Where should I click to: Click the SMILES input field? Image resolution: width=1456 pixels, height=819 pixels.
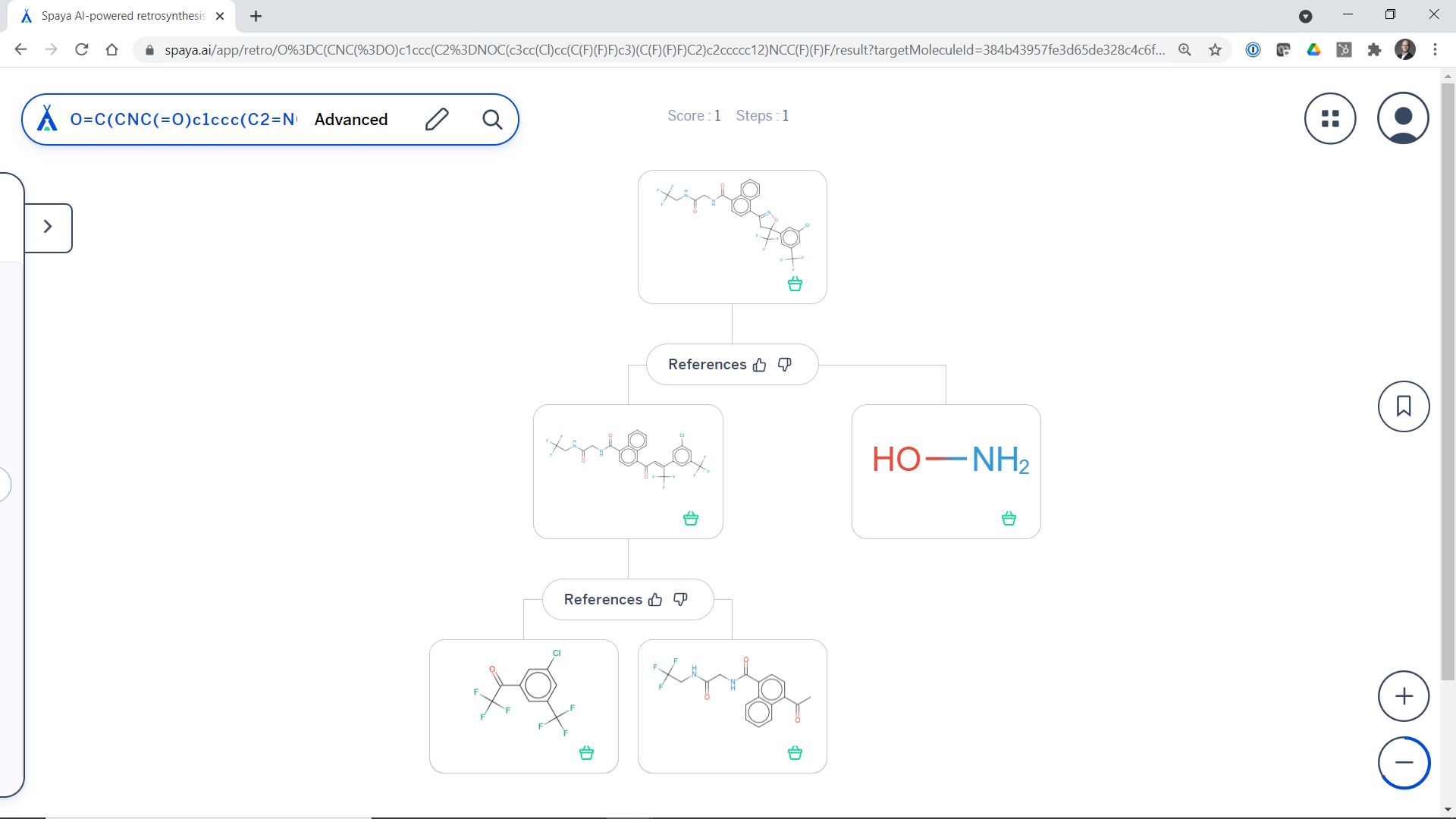[183, 119]
